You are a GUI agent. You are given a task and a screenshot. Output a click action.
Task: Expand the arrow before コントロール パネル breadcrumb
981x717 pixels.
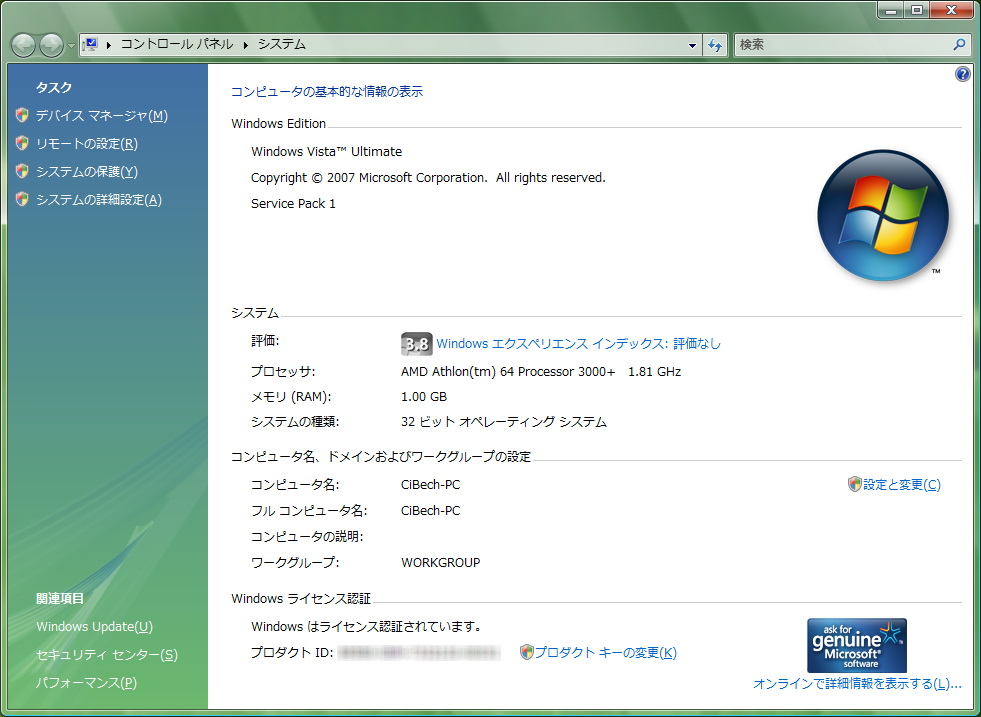(109, 45)
